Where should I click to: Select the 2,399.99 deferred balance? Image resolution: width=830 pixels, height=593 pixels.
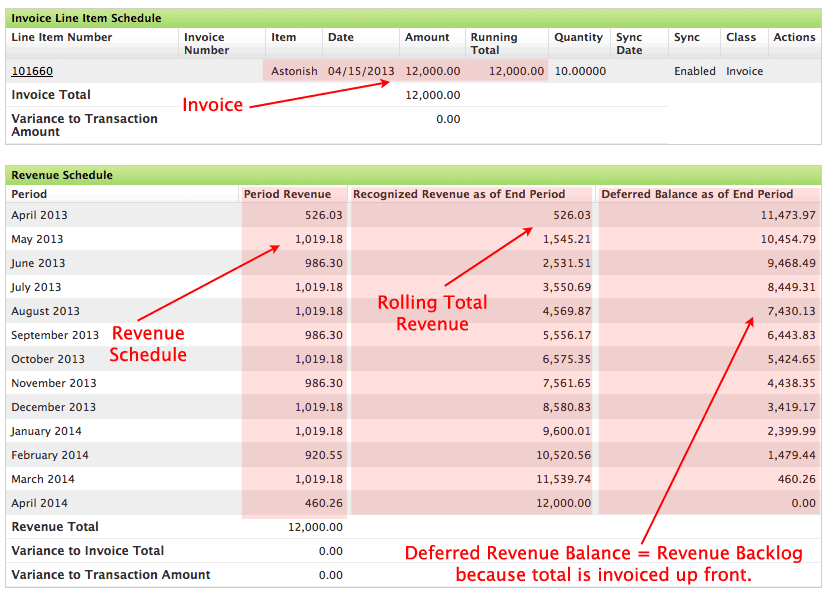[791, 431]
